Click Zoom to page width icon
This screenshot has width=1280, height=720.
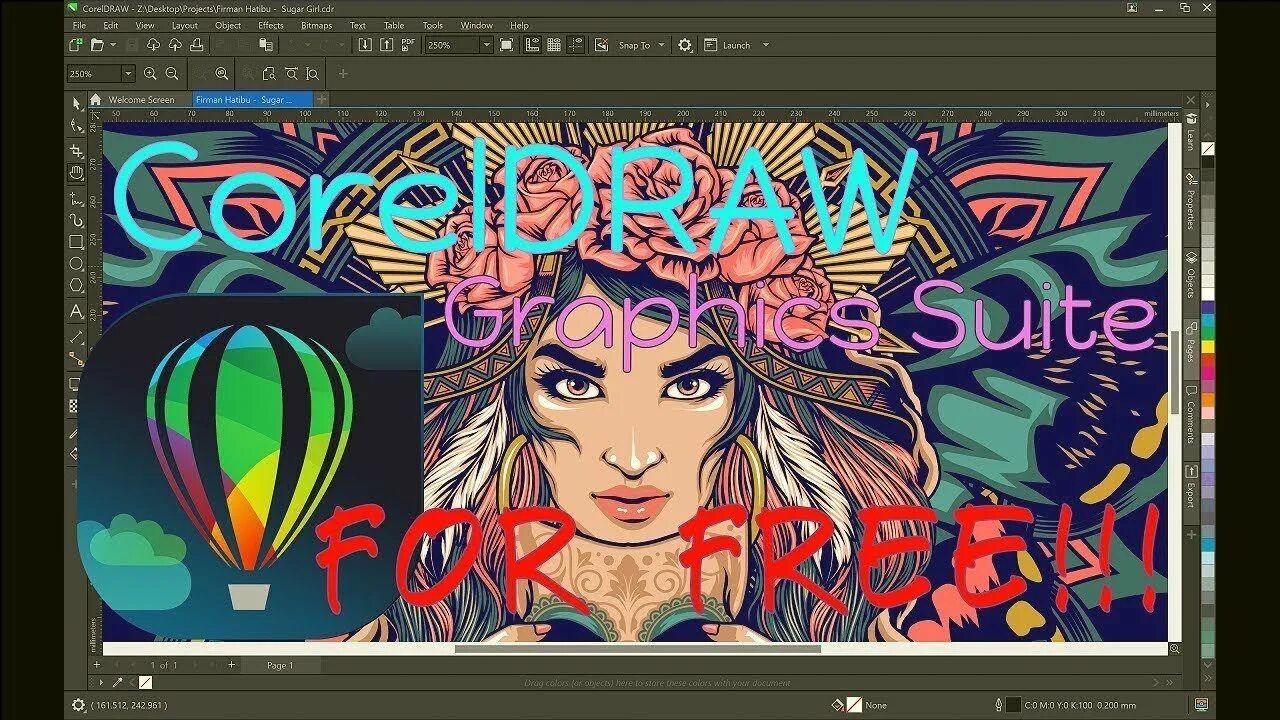coord(291,73)
